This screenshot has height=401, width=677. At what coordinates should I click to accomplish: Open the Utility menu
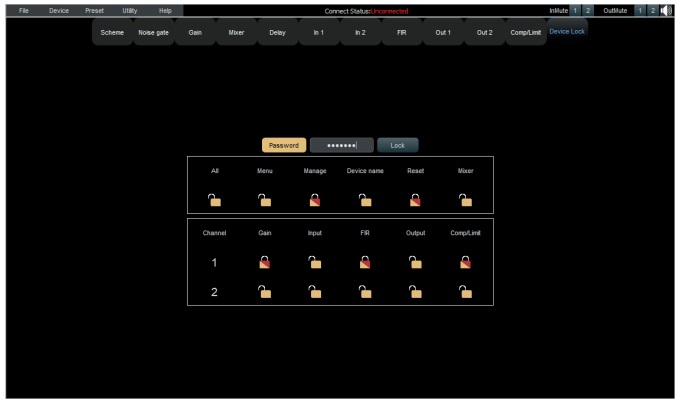coord(129,10)
